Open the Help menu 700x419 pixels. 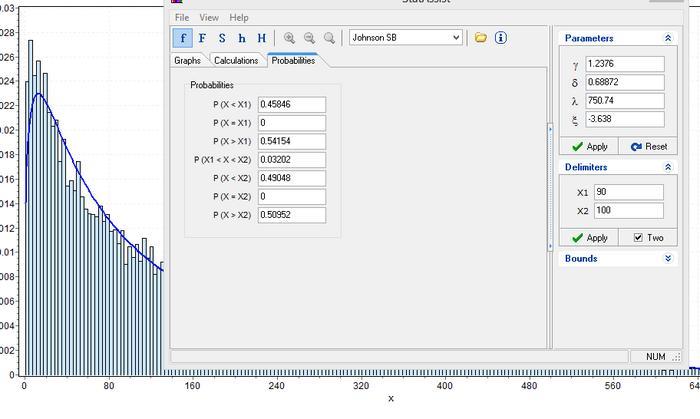click(x=239, y=17)
